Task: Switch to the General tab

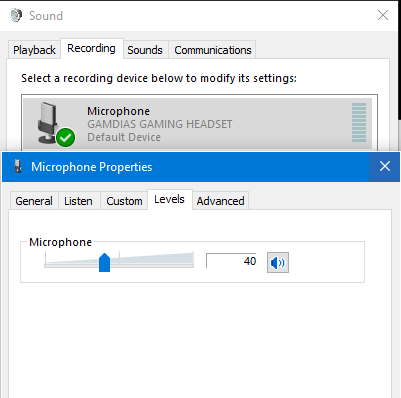Action: (x=34, y=201)
